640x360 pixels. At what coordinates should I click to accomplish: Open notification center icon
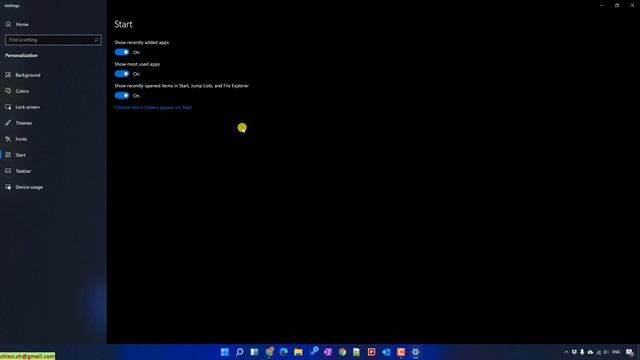point(630,352)
